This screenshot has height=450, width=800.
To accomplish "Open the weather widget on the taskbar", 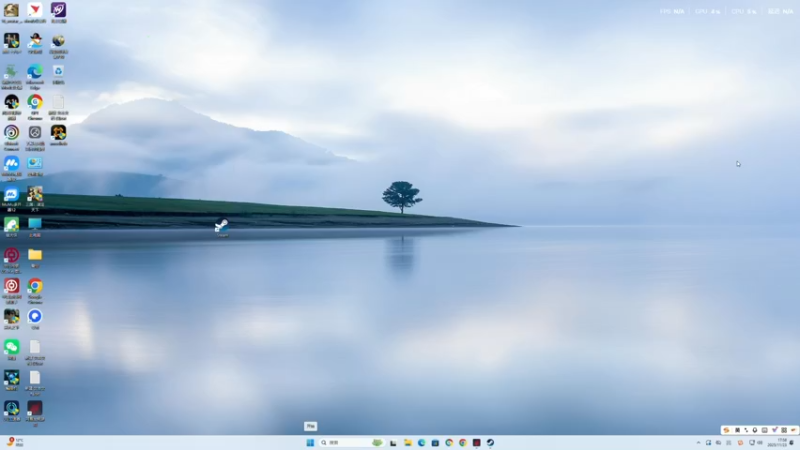I will [14, 442].
